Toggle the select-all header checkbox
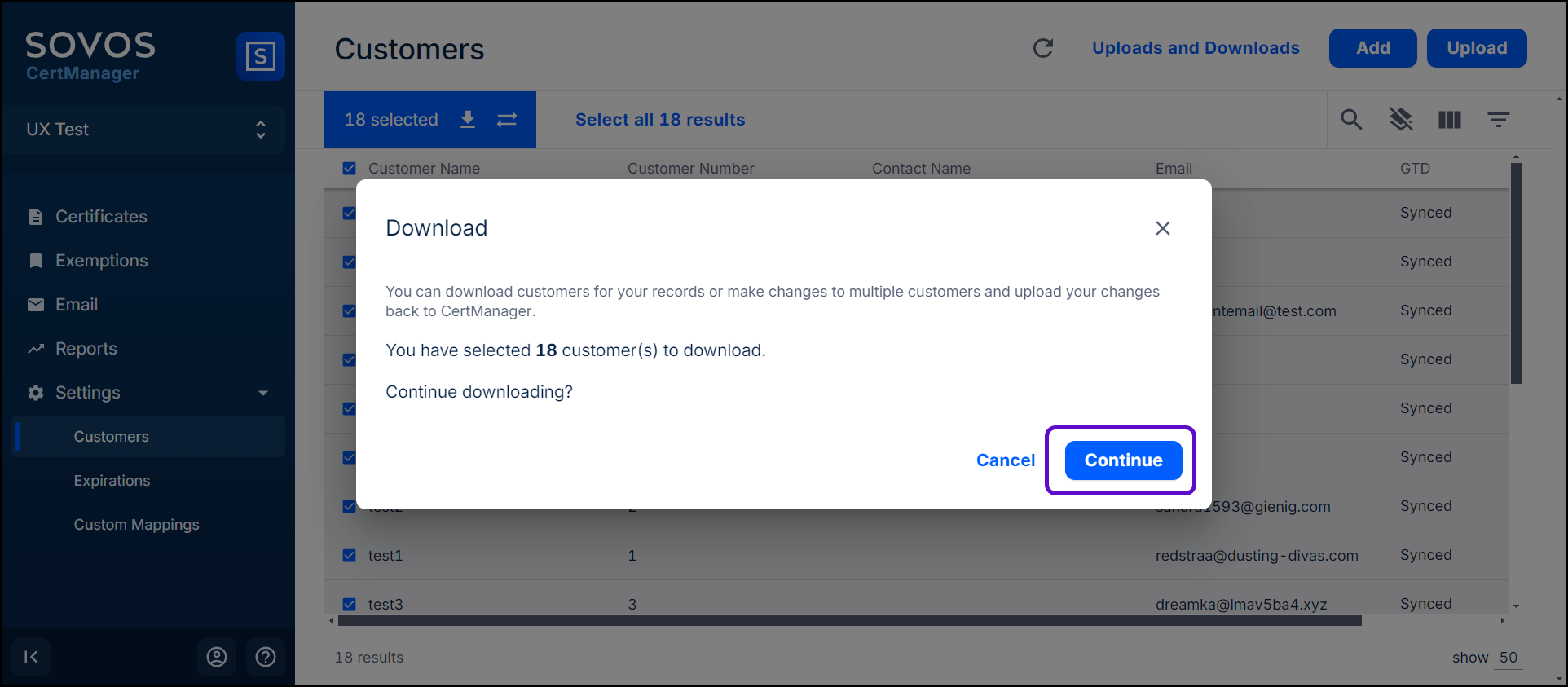The width and height of the screenshot is (1568, 687). tap(350, 169)
